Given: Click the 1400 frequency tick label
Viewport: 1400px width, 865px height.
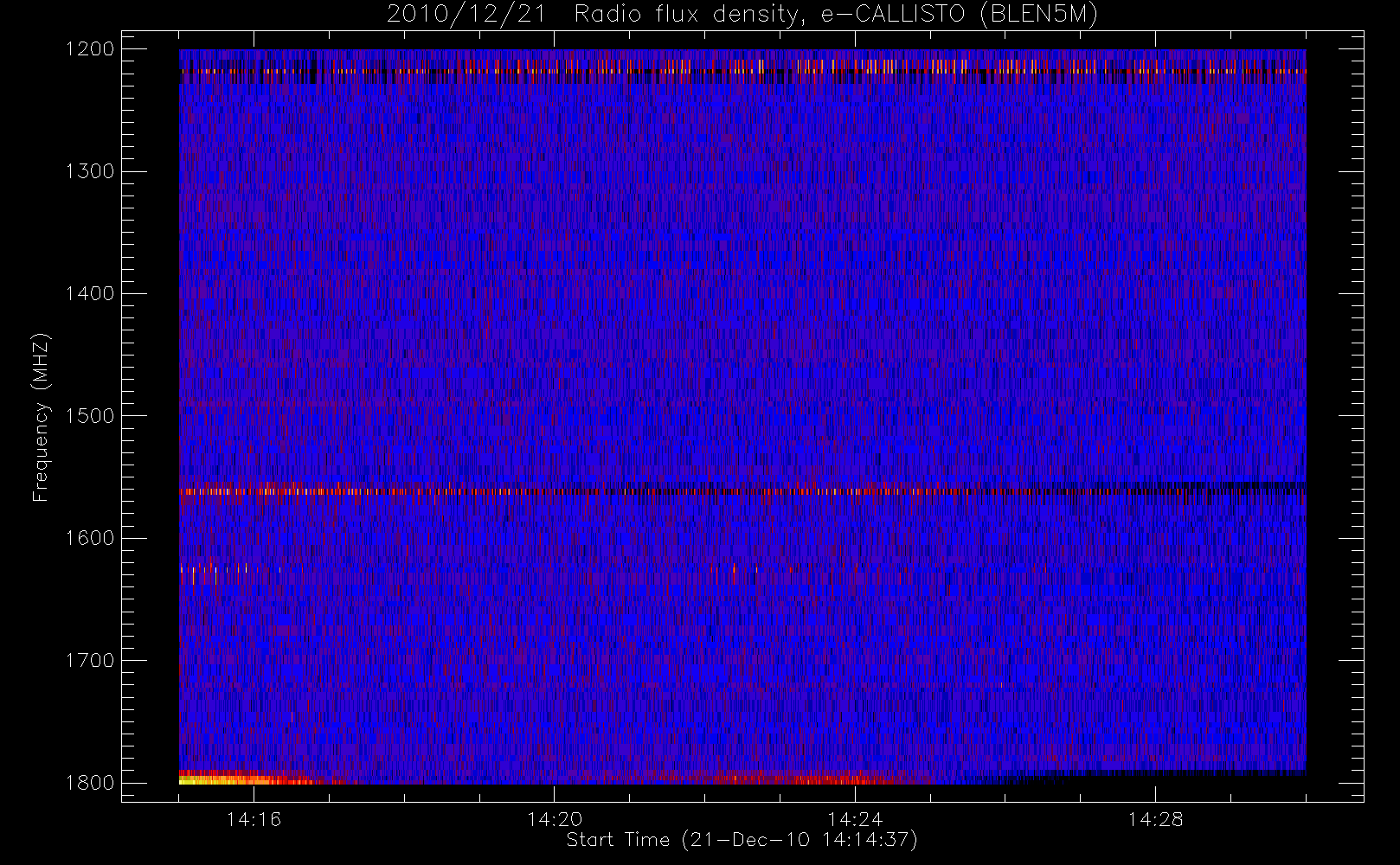Looking at the screenshot, I should tap(90, 293).
